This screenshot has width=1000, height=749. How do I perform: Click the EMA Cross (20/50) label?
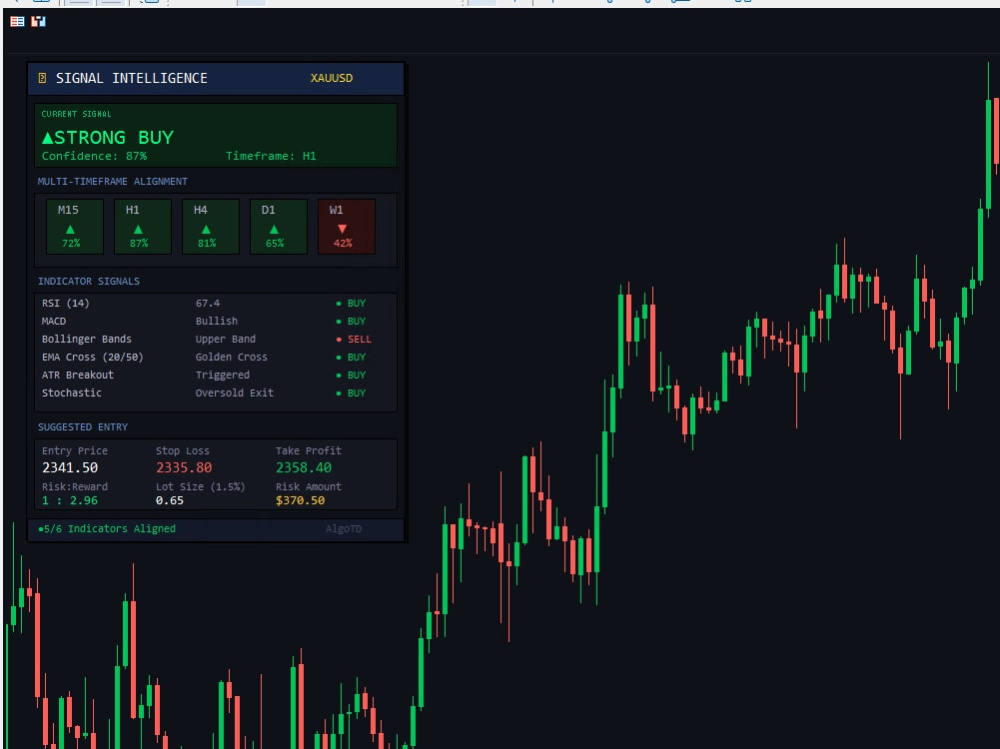92,357
